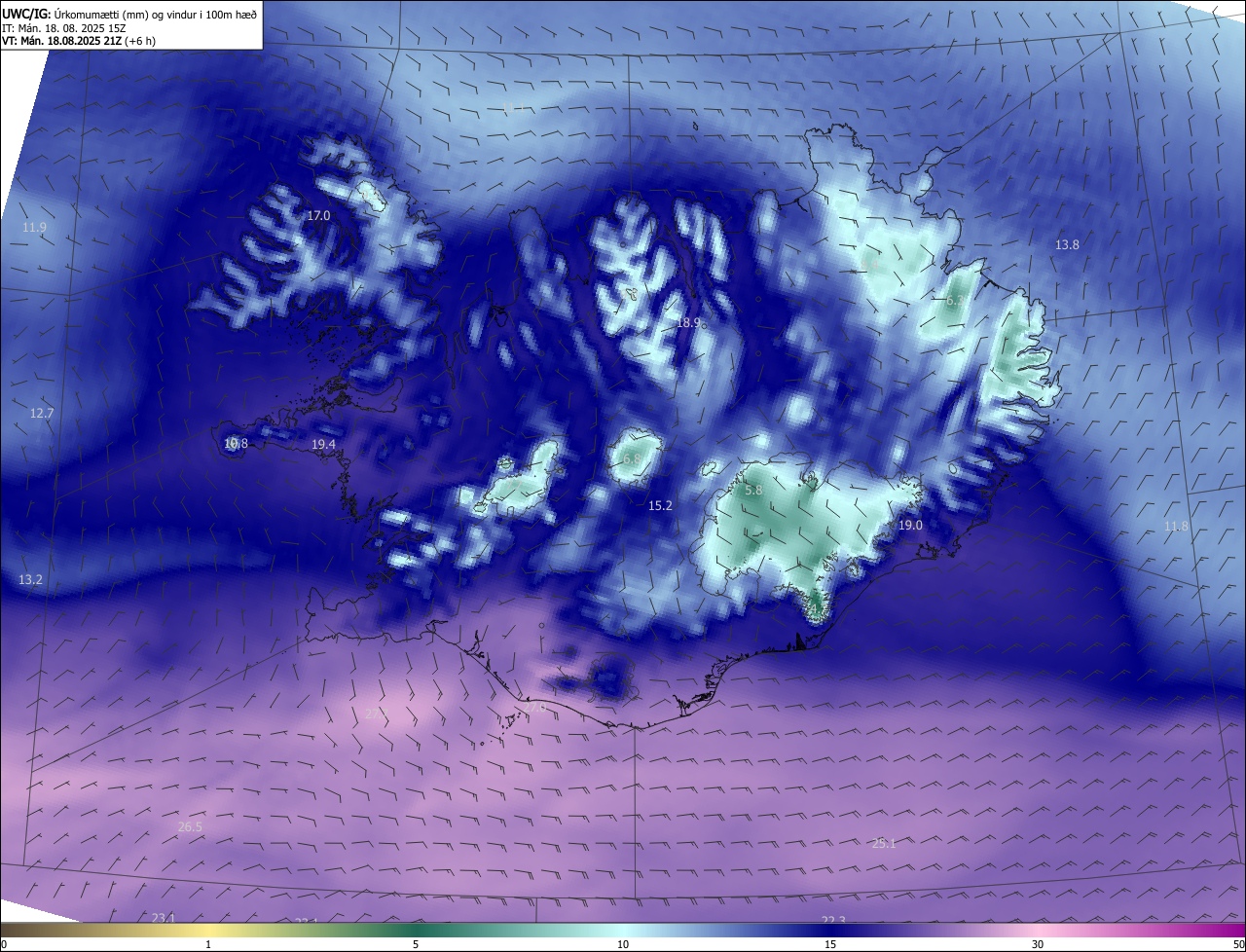This screenshot has width=1246, height=952.
Task: Click the 19.0 value on the map
Action: (909, 525)
